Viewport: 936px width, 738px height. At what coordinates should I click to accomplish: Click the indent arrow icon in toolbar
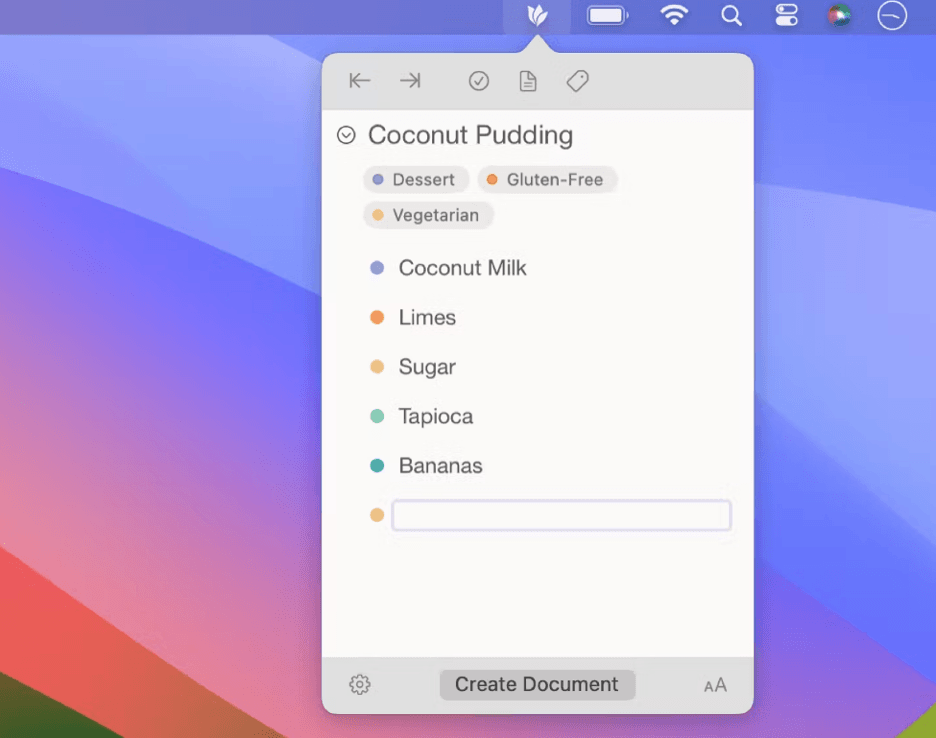click(410, 81)
